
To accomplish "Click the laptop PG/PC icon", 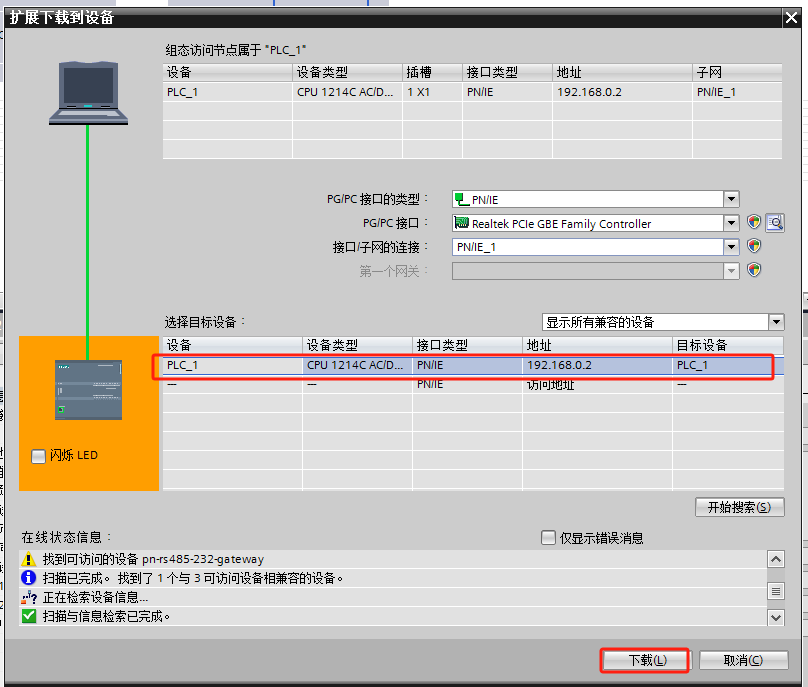I will tap(88, 93).
